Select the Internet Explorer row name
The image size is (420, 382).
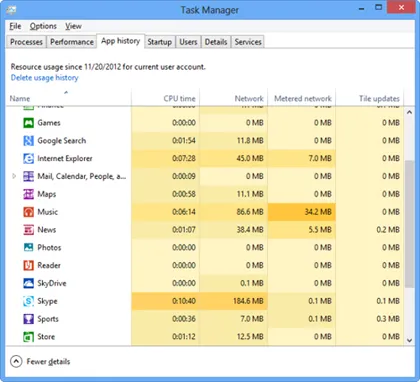pyautogui.click(x=65, y=159)
